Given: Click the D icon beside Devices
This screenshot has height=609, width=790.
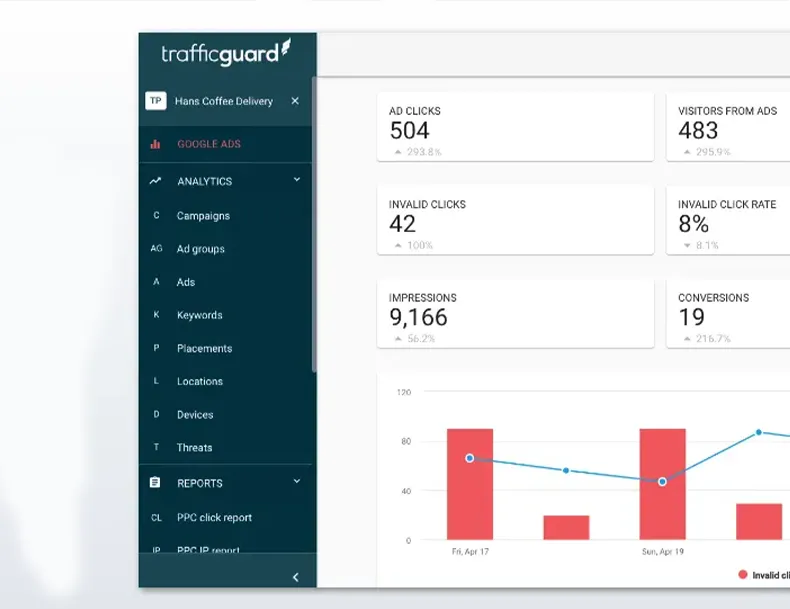Looking at the screenshot, I should [x=156, y=414].
